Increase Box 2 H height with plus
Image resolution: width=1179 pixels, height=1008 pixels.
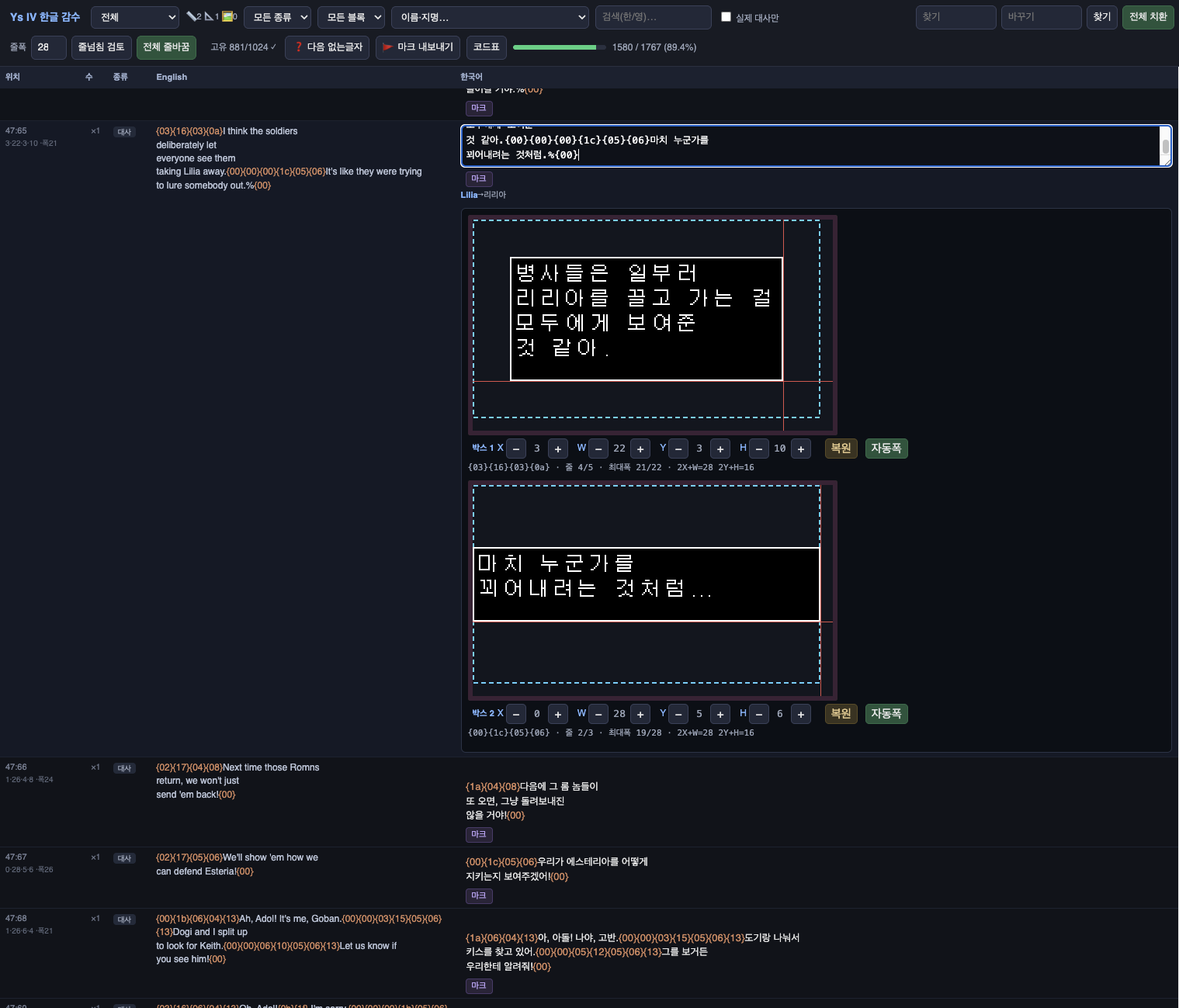point(800,714)
